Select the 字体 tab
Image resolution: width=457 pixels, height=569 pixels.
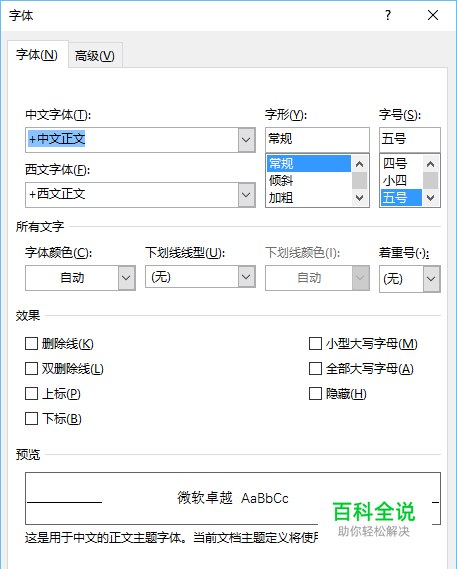(x=37, y=55)
